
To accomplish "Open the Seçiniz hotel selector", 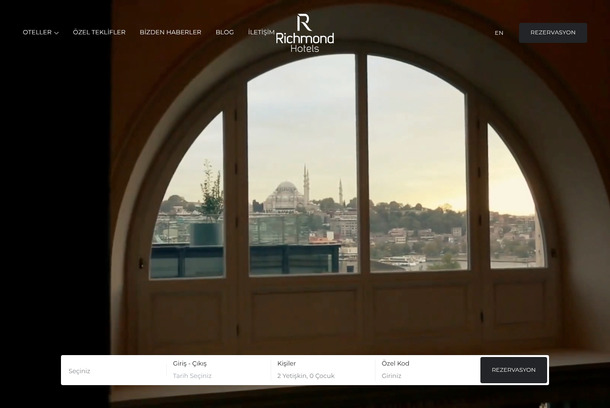I will [114, 371].
